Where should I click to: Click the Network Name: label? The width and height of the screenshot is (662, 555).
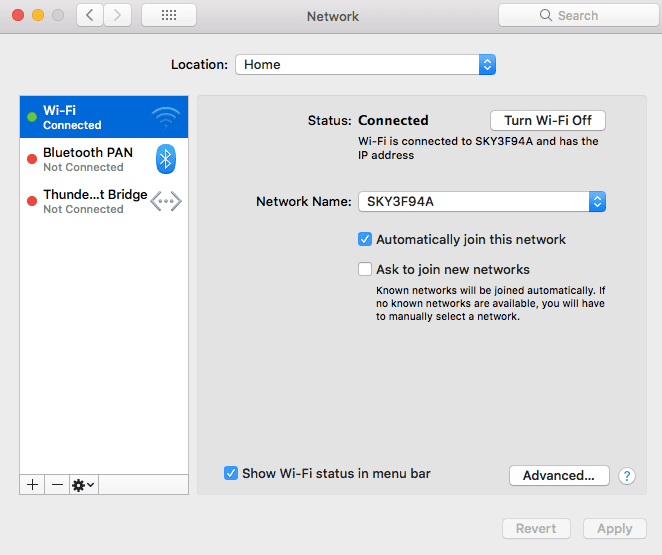[x=304, y=201]
